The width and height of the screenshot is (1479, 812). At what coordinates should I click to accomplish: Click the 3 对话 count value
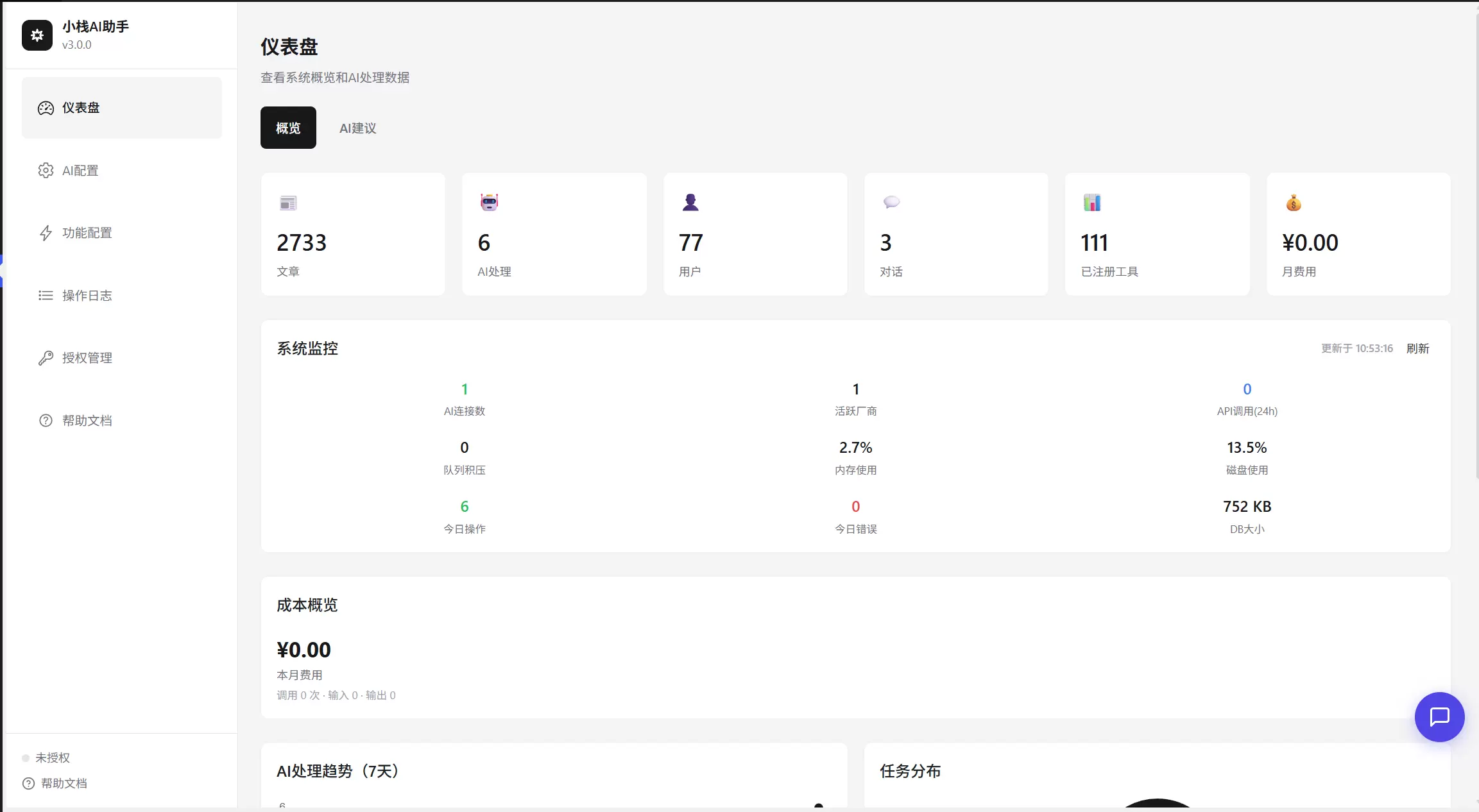coord(885,243)
